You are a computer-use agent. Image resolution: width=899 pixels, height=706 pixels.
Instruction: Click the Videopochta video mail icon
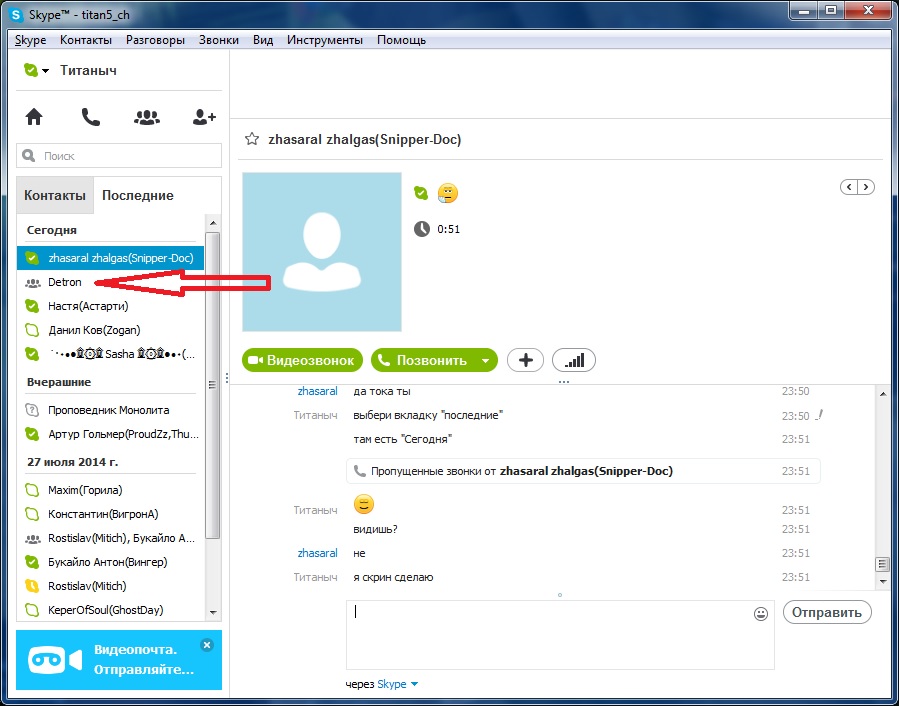55,661
